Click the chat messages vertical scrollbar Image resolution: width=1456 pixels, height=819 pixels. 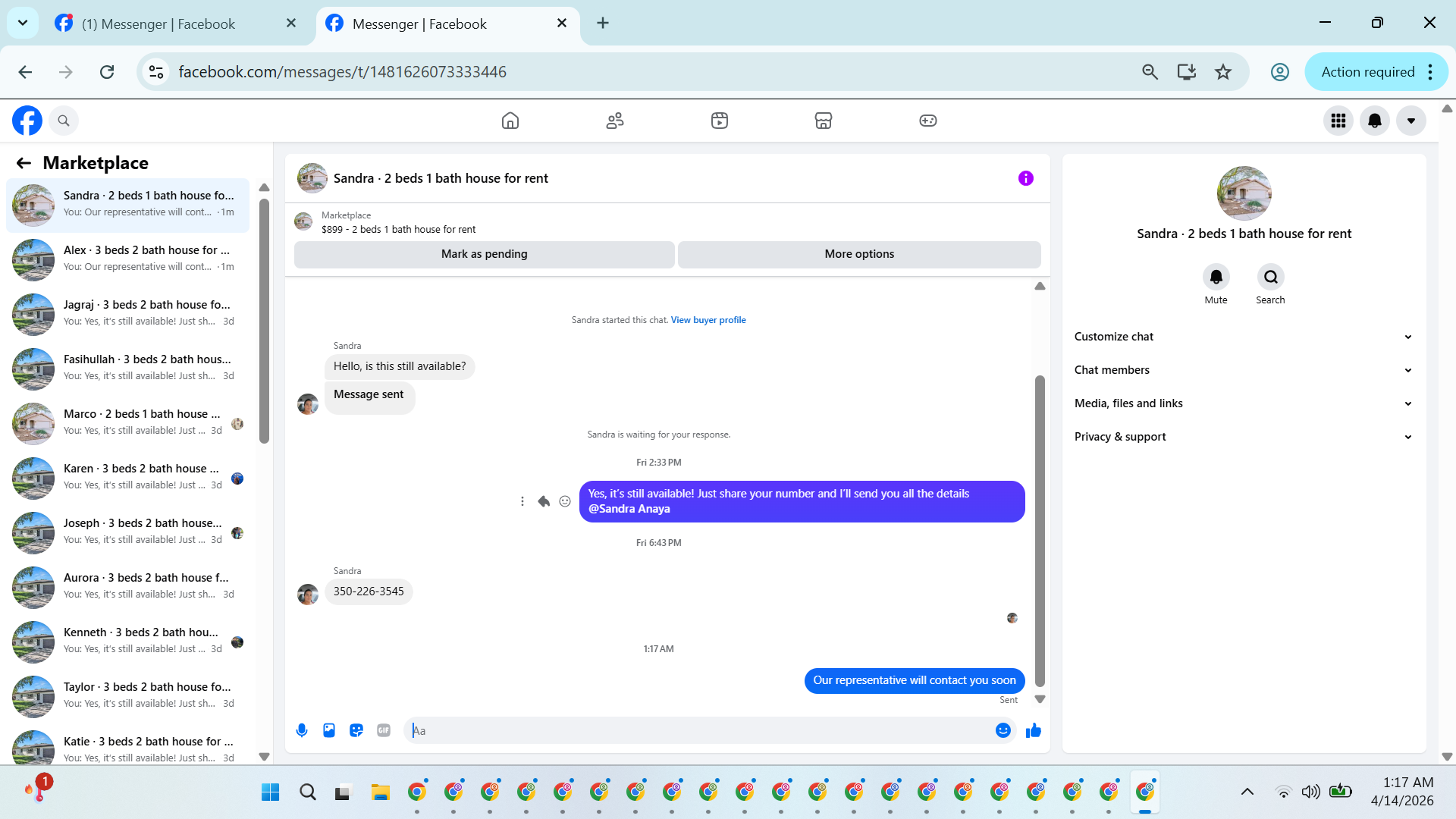[1040, 531]
